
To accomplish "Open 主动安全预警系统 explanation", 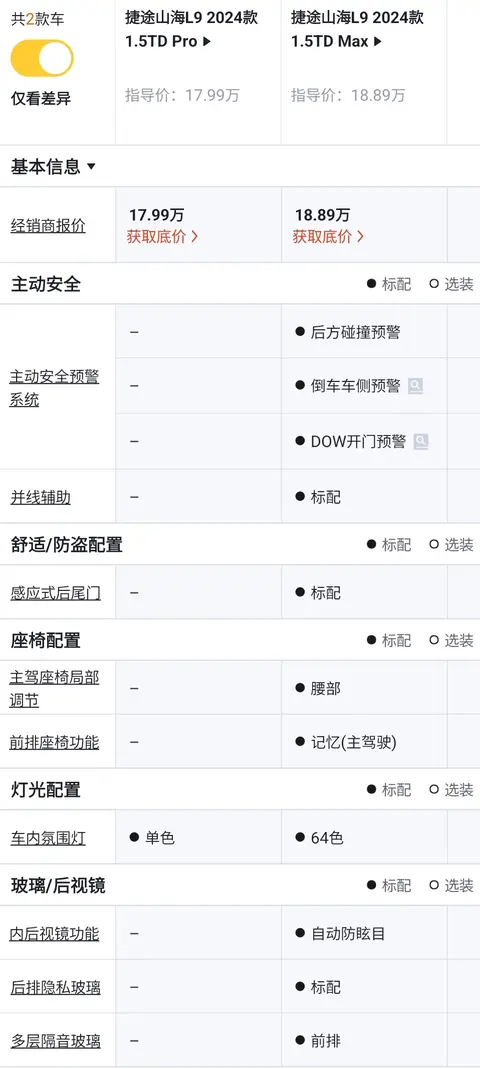I will coord(54,388).
